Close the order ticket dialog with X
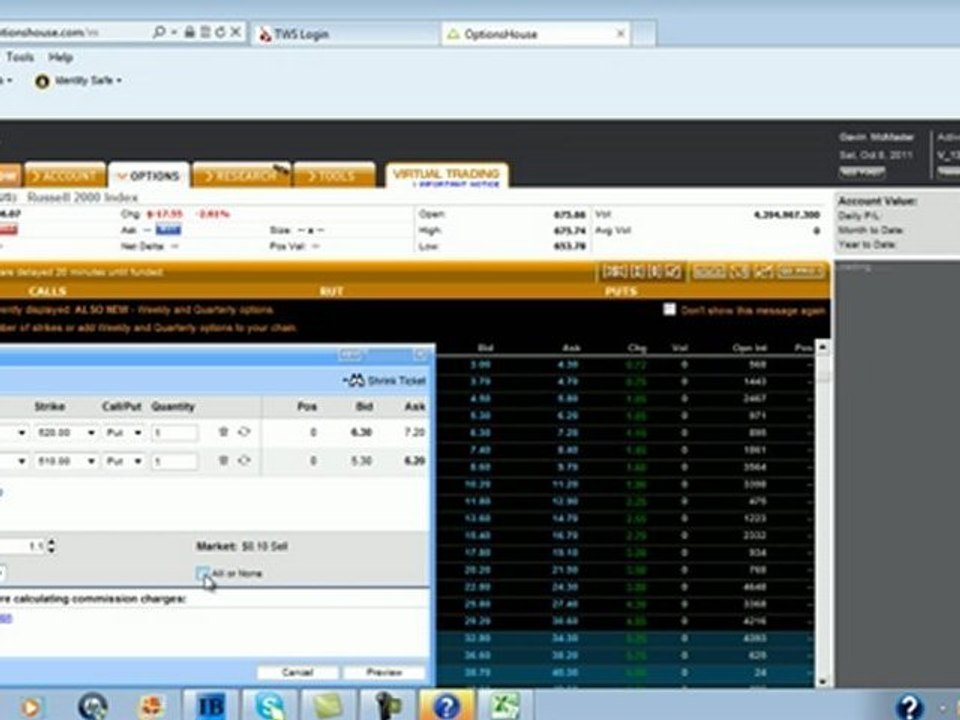Image resolution: width=960 pixels, height=720 pixels. [x=421, y=355]
